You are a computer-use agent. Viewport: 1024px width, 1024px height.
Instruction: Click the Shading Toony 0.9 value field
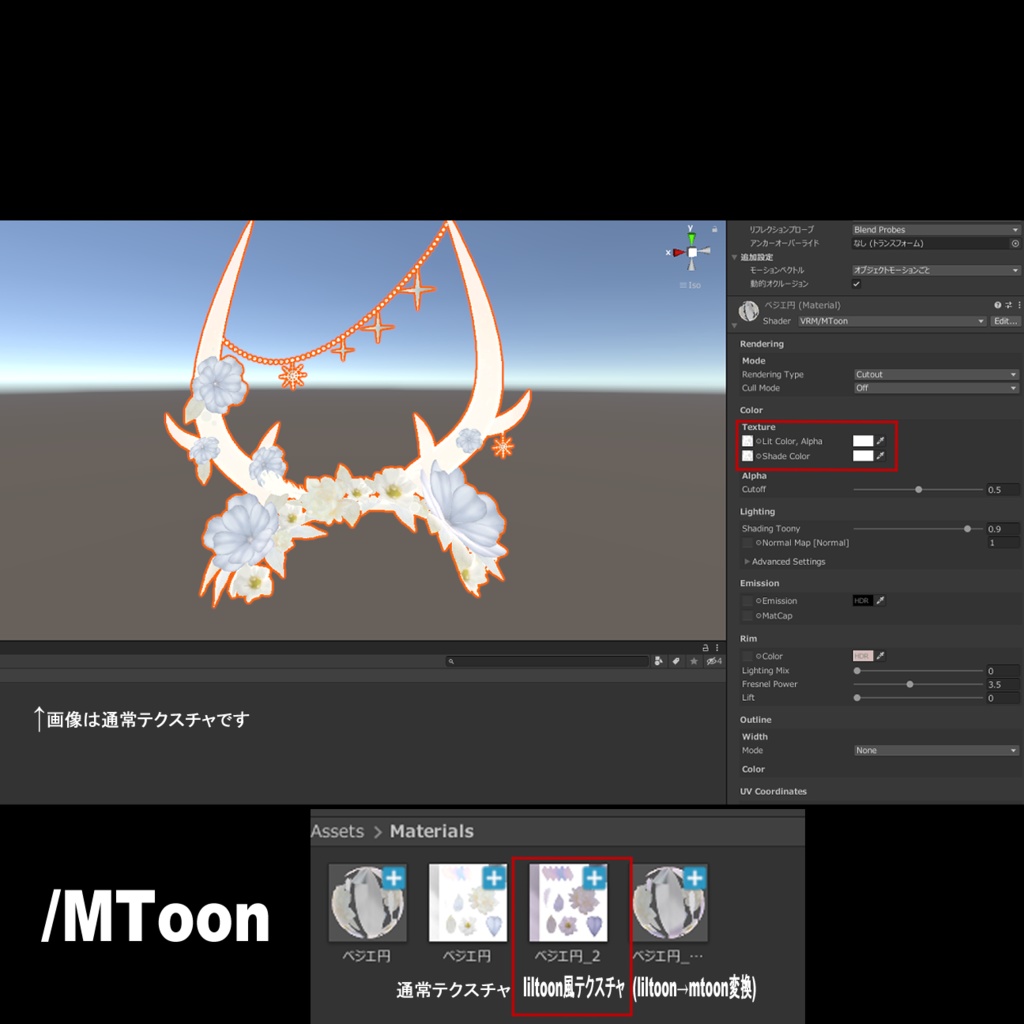[1002, 528]
